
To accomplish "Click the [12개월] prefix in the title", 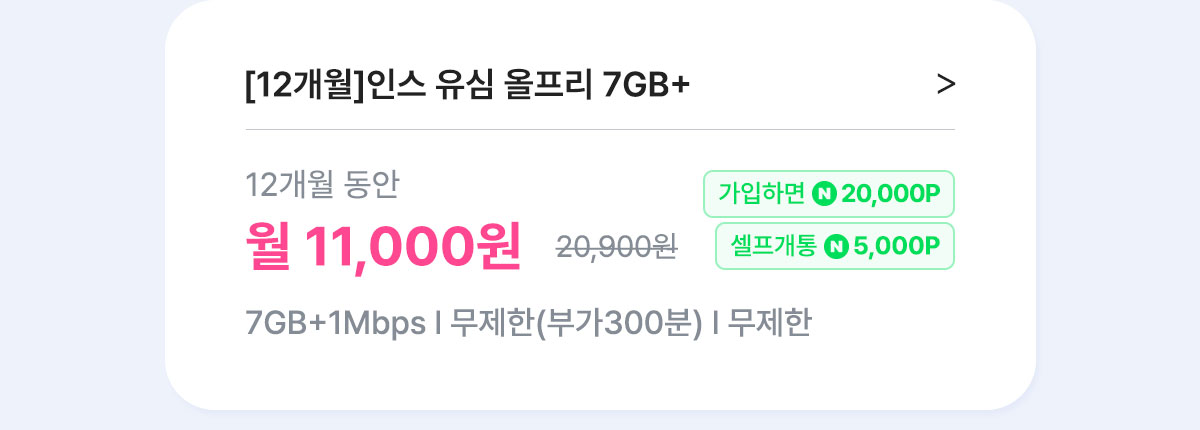I will pos(307,86).
